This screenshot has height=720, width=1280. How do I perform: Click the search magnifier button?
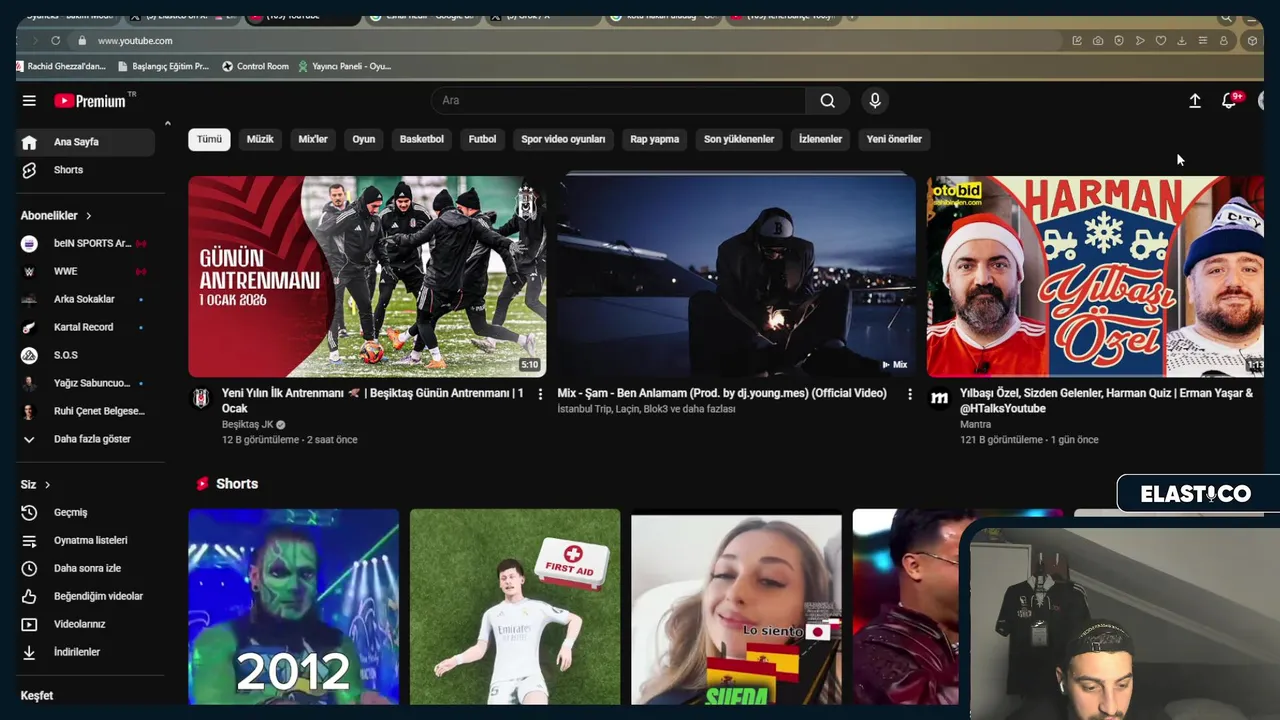coord(828,100)
